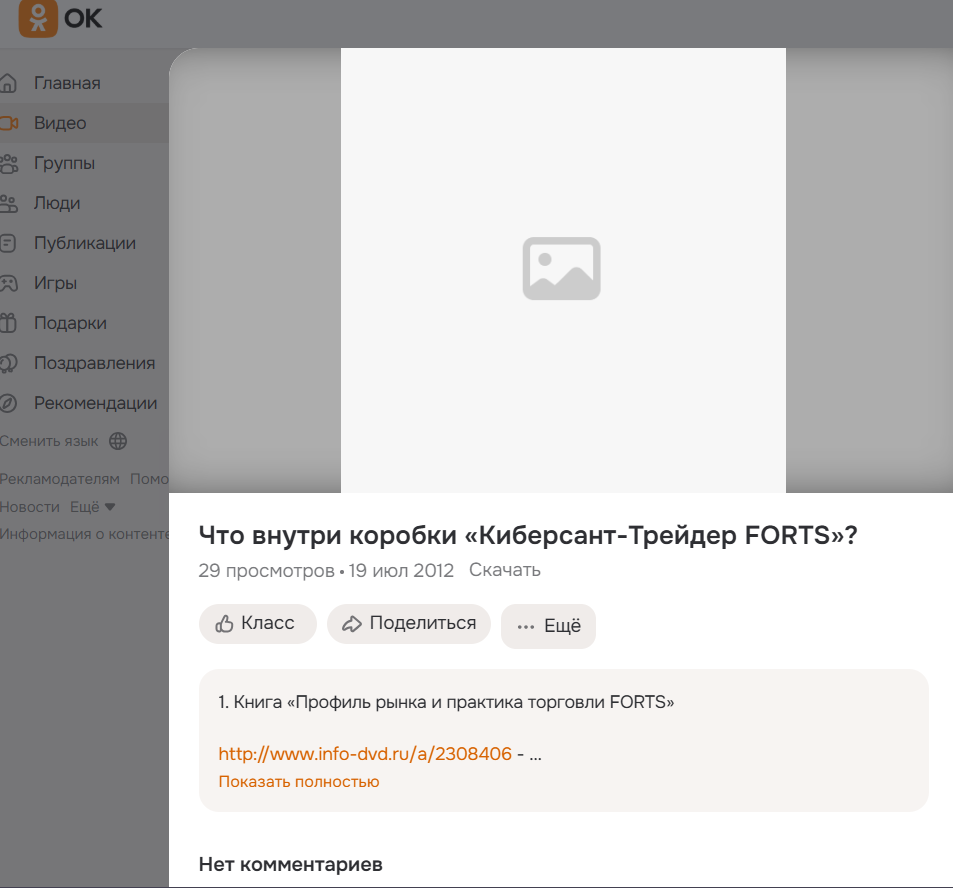Click the gamepad icon beside Игры

click(x=9, y=283)
